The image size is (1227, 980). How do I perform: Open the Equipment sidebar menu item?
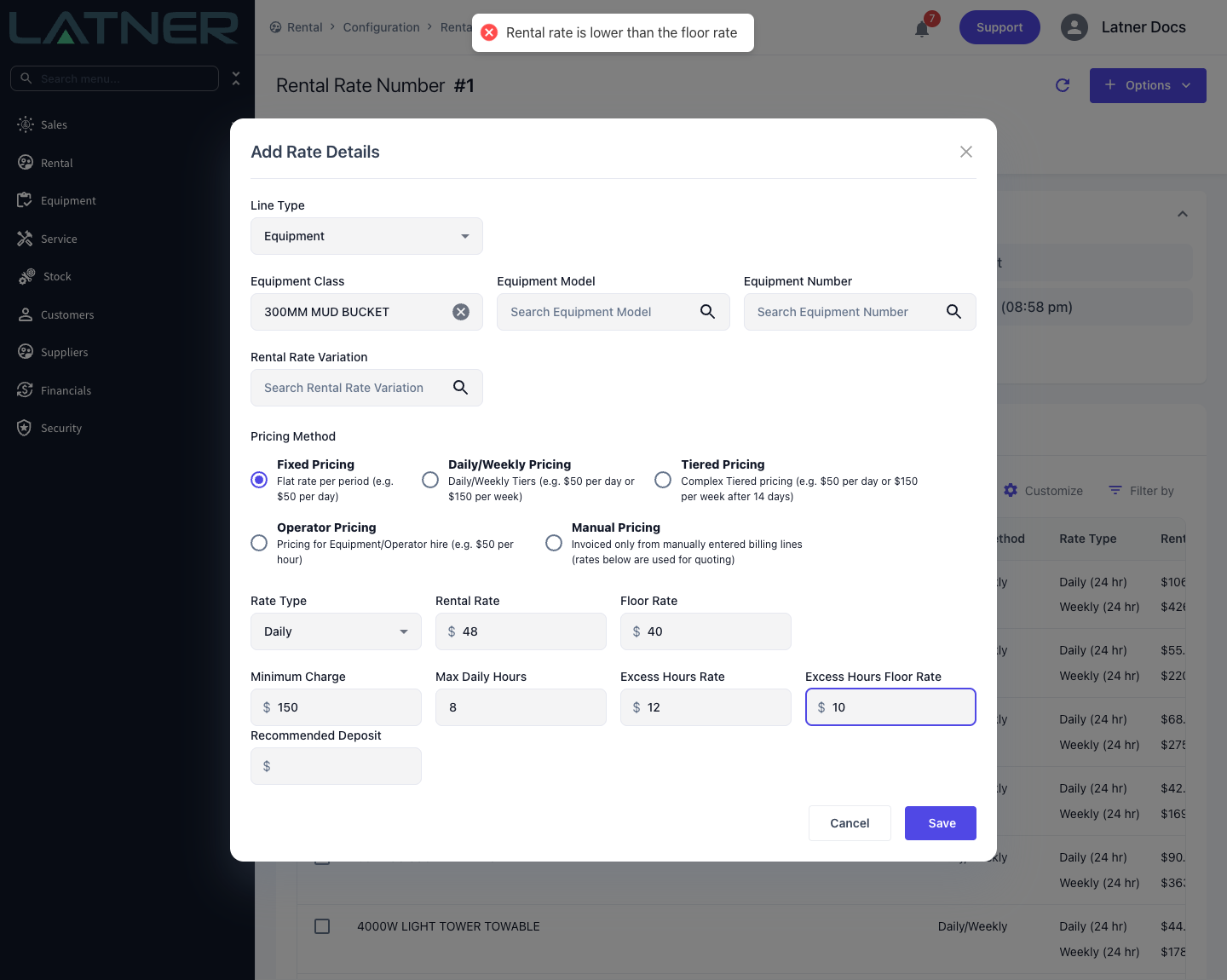pyautogui.click(x=68, y=200)
